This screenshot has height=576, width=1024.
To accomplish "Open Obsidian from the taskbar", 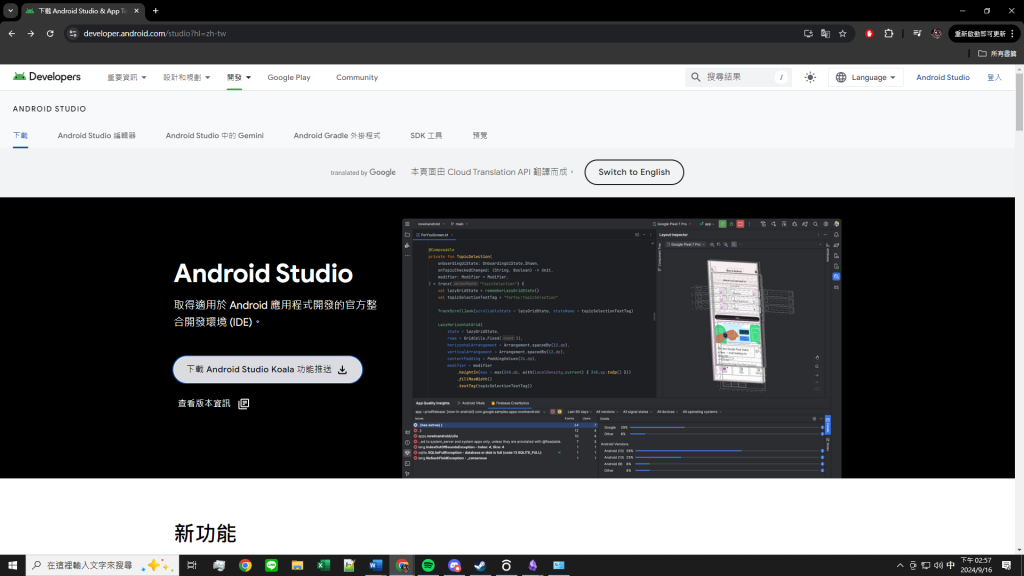I will coord(532,566).
